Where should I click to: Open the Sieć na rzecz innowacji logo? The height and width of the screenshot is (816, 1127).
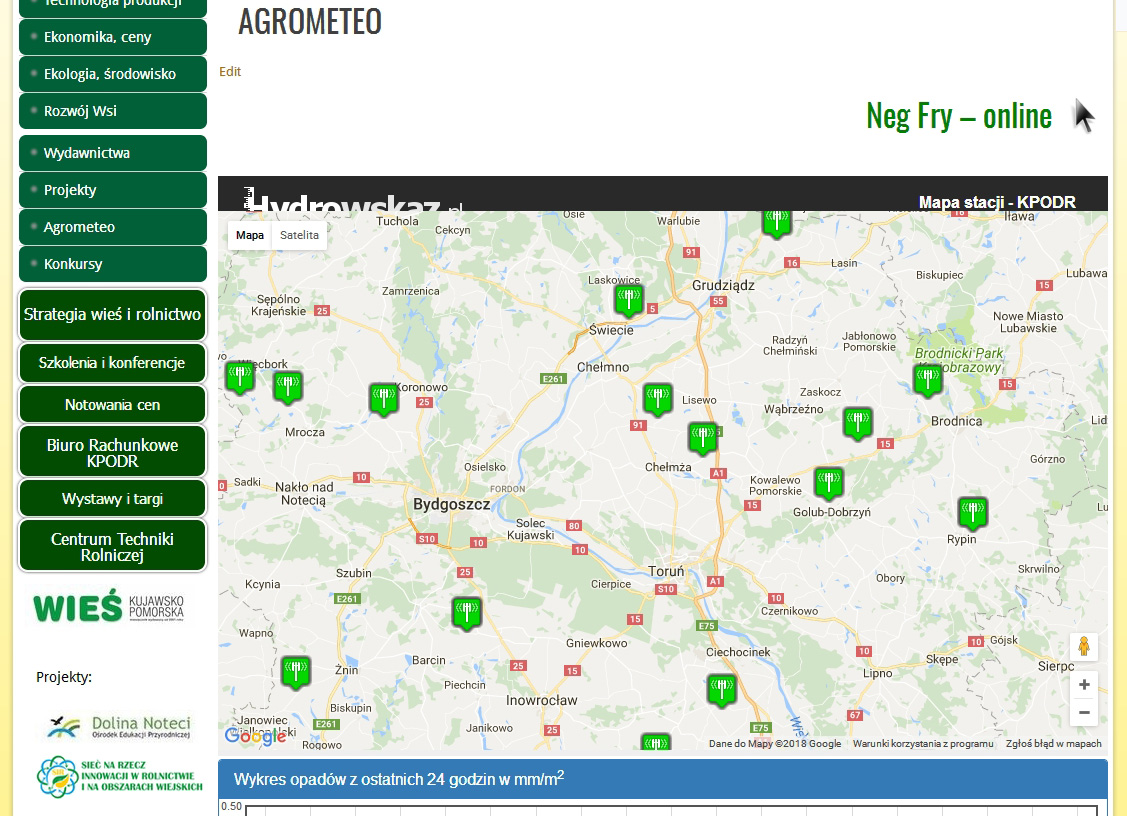pyautogui.click(x=119, y=776)
